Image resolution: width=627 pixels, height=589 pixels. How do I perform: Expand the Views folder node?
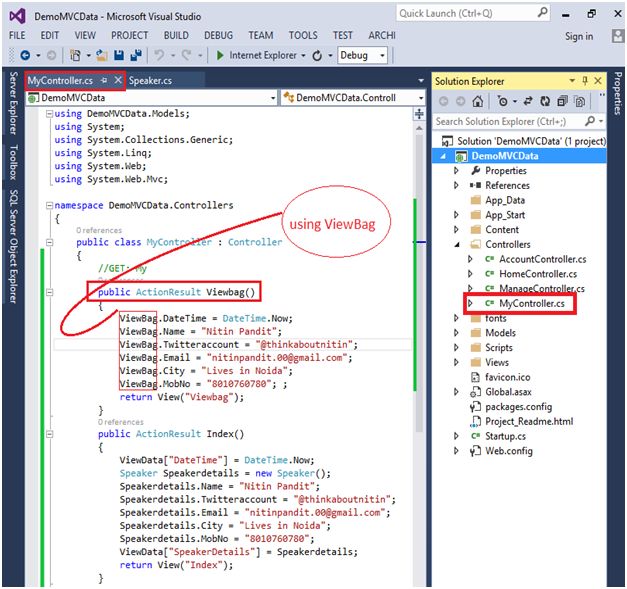(456, 362)
